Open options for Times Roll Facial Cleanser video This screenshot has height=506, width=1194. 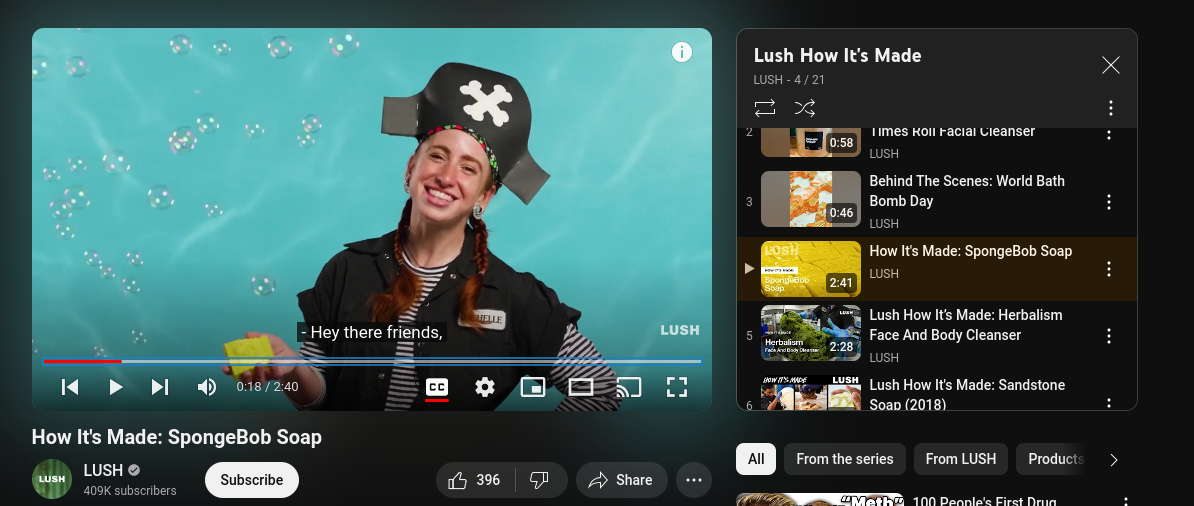click(x=1109, y=135)
